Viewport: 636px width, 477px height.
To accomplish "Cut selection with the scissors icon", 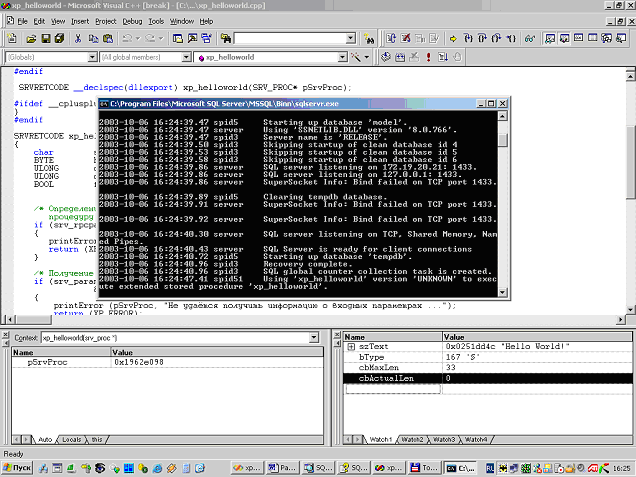I will (x=78, y=39).
